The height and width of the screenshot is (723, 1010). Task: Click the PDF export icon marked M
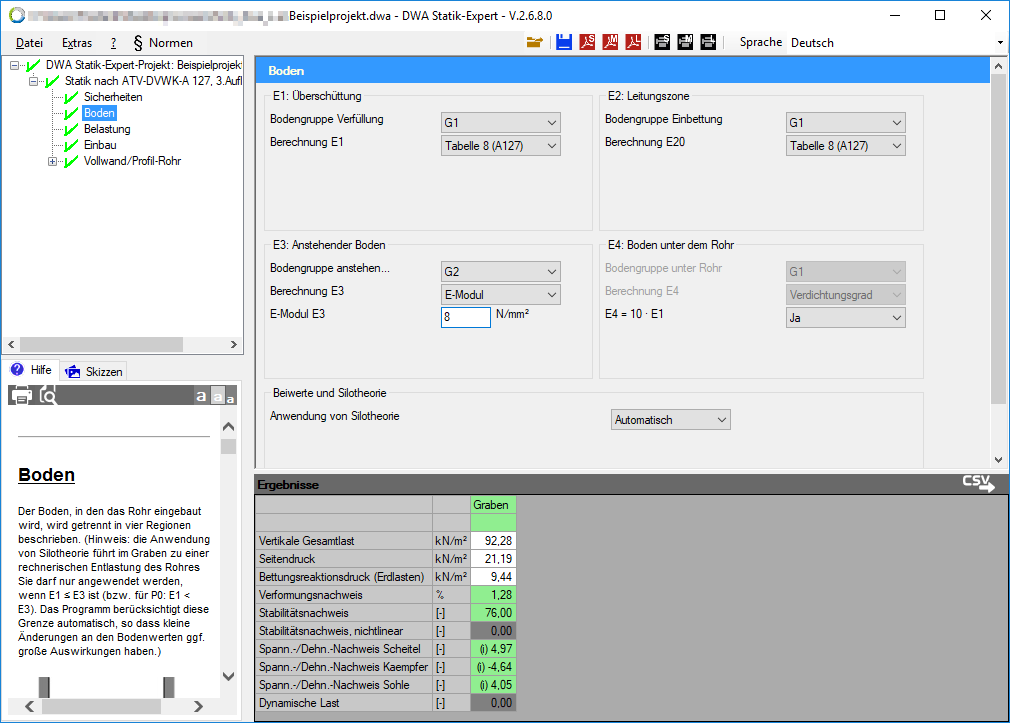(610, 42)
